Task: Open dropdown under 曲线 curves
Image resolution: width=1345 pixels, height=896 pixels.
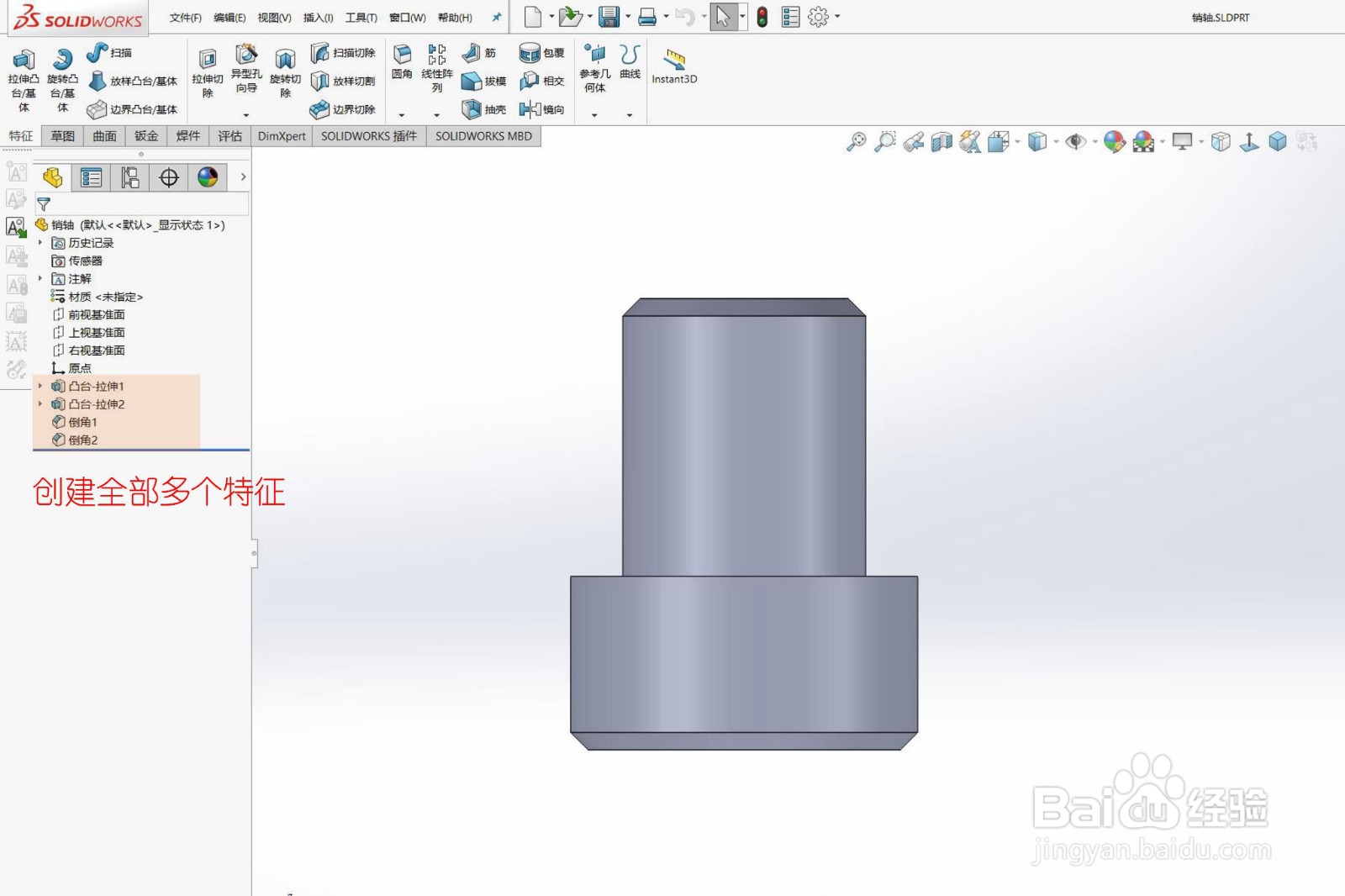Action: [x=630, y=115]
